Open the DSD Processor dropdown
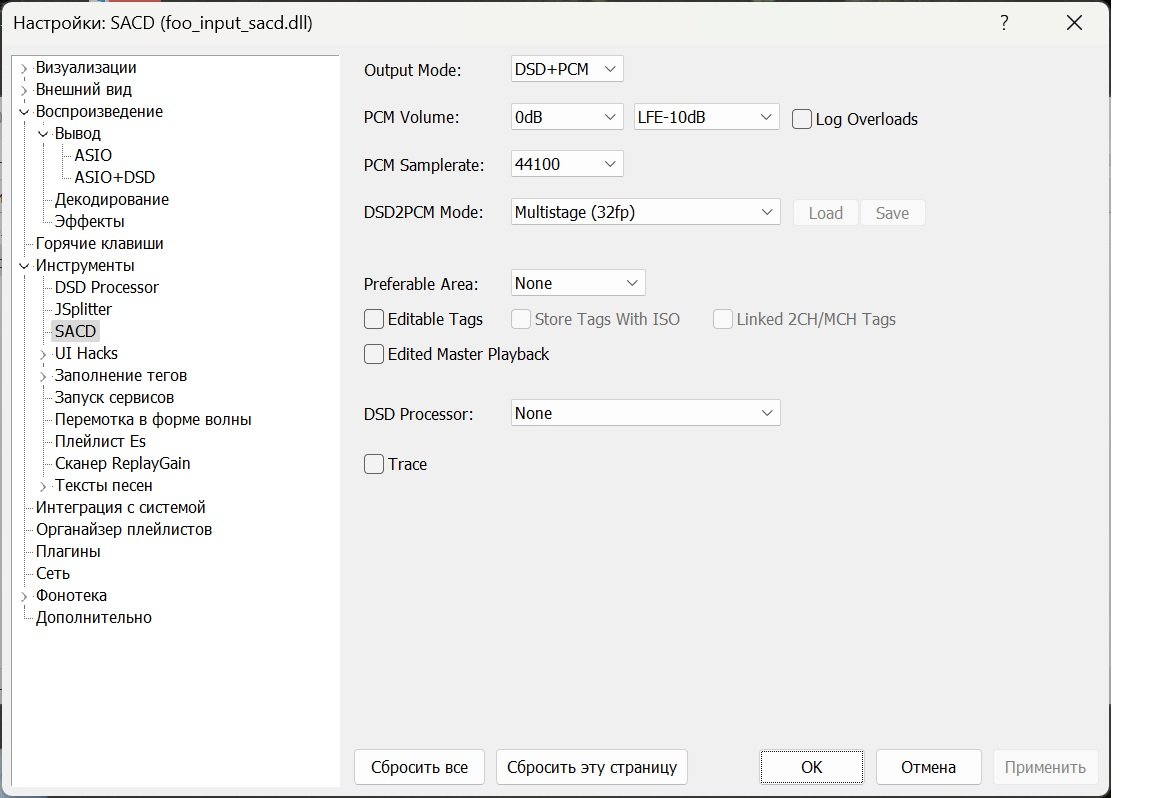Image resolution: width=1152 pixels, height=798 pixels. point(645,413)
